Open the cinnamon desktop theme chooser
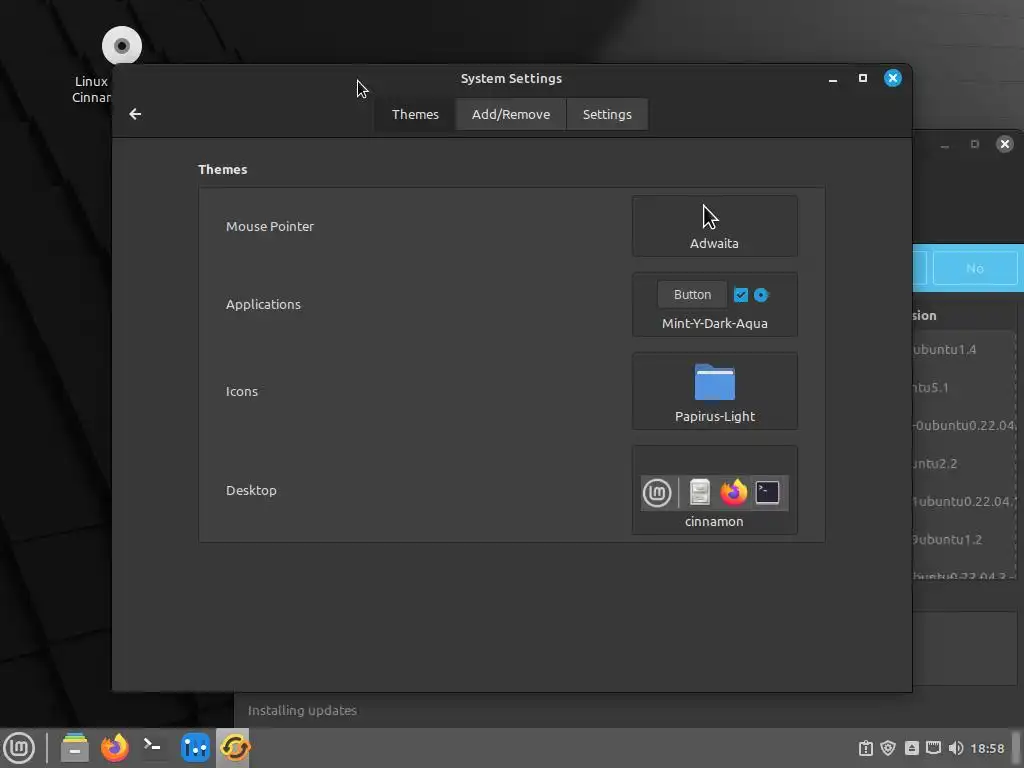Viewport: 1024px width, 768px height. pyautogui.click(x=714, y=490)
